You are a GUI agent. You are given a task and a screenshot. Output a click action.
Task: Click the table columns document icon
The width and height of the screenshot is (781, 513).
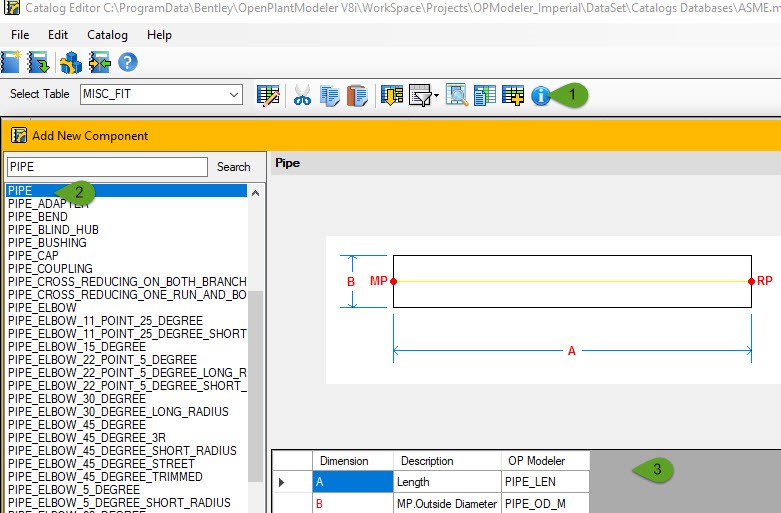(x=485, y=95)
